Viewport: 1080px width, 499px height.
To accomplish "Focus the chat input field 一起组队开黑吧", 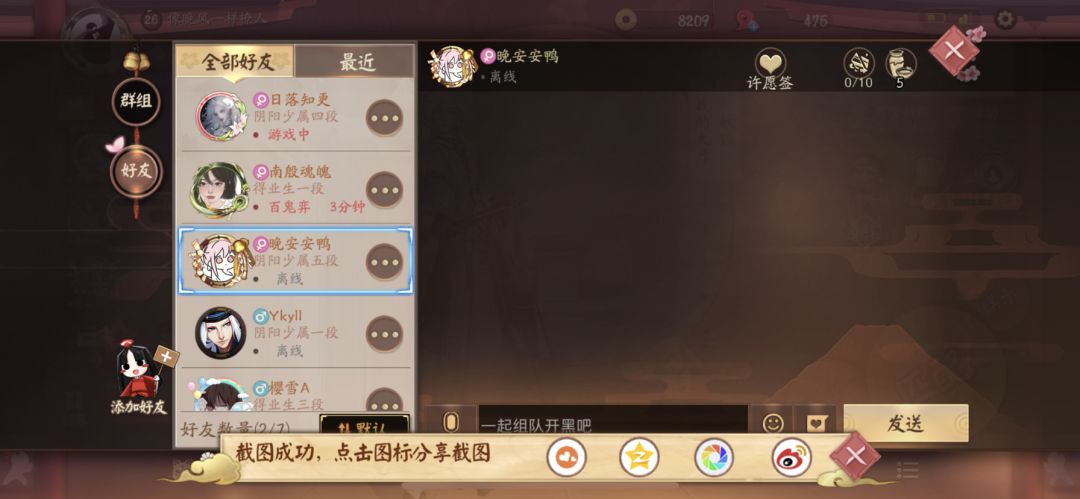I will pos(613,423).
